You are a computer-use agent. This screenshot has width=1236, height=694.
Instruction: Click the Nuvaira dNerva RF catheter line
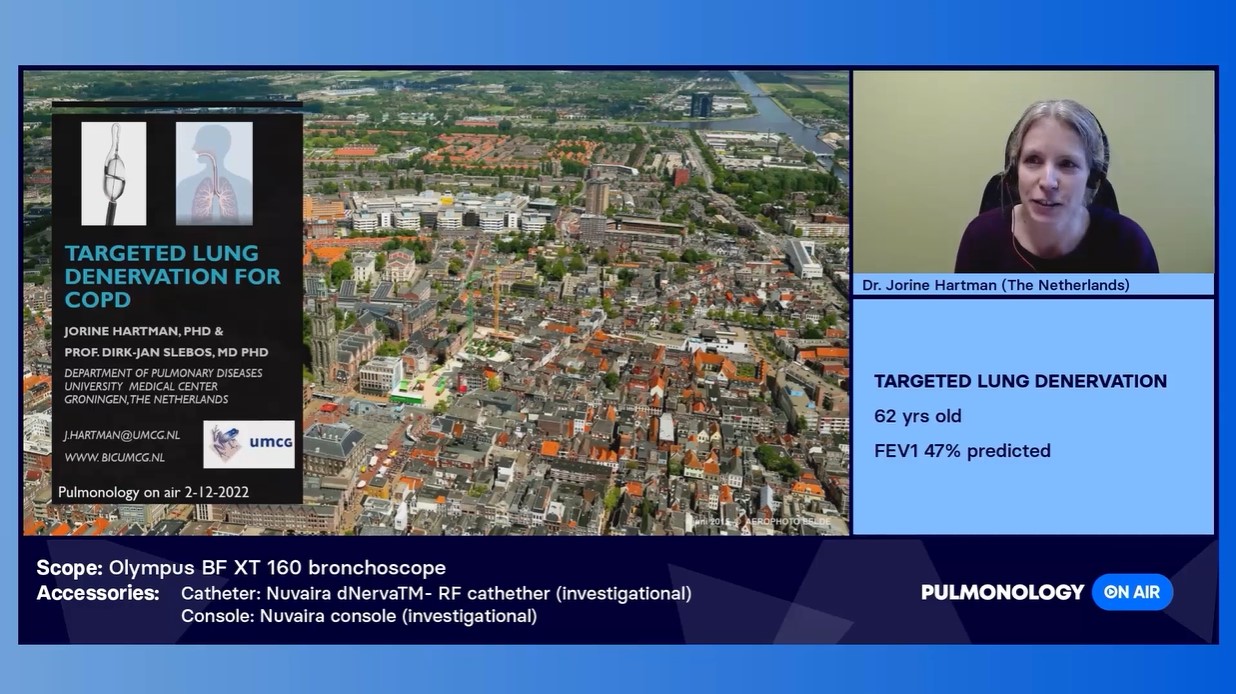point(436,593)
